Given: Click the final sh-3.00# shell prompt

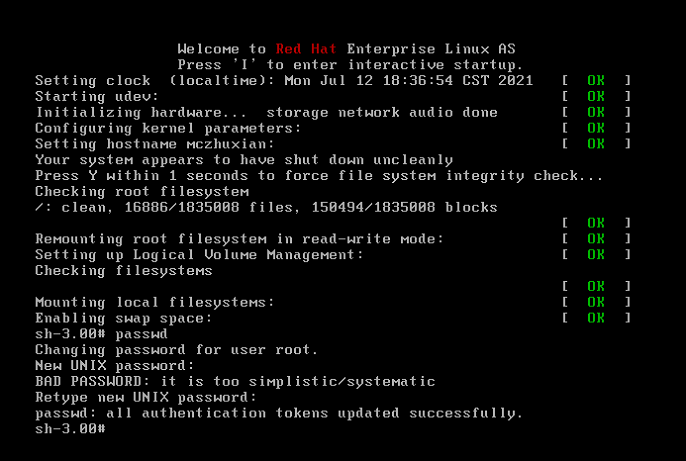Looking at the screenshot, I should (x=70, y=429).
